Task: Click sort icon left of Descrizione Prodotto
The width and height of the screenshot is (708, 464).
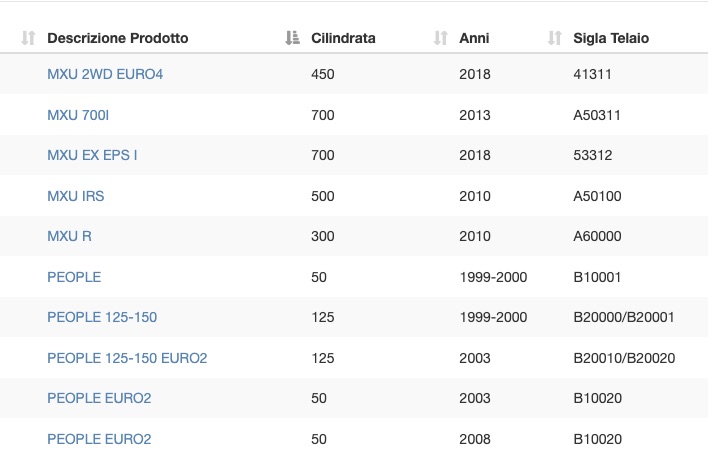Action: [x=28, y=38]
